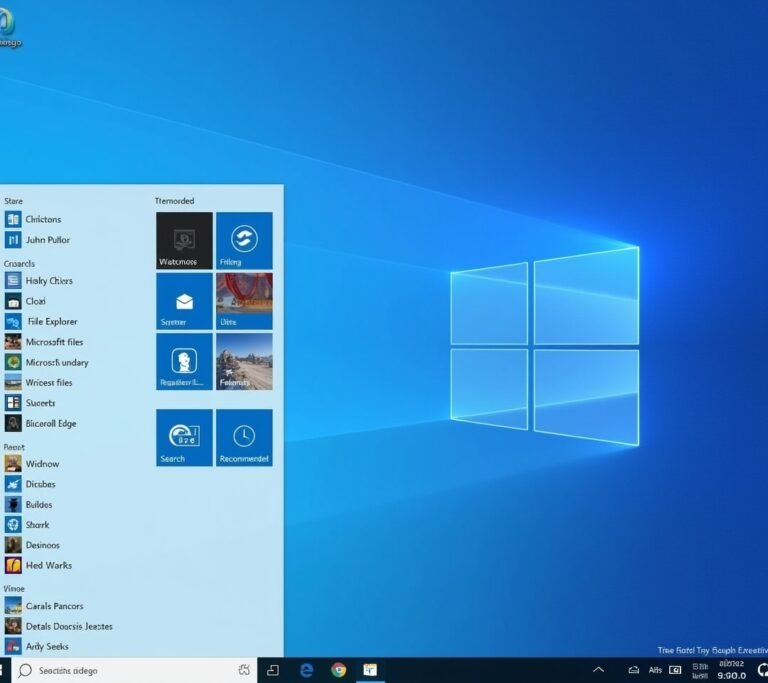
Task: Click the Vinoe group header
Action: pyautogui.click(x=14, y=588)
